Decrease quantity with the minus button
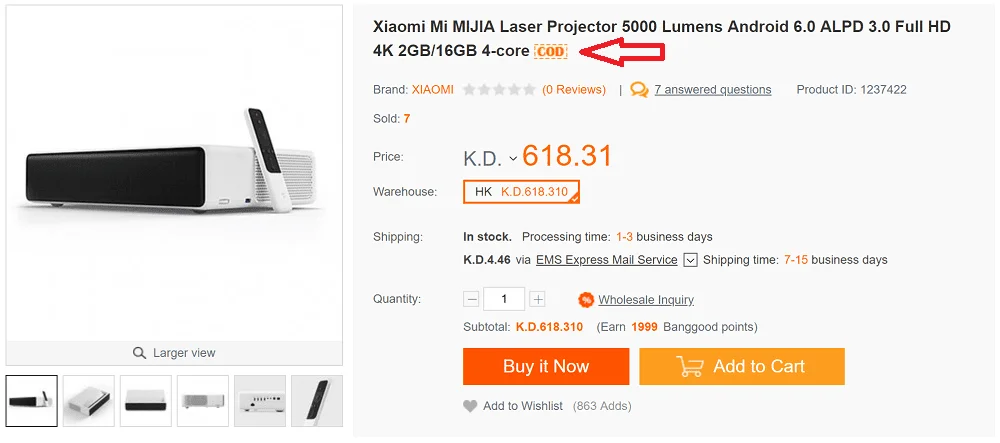 pos(471,299)
